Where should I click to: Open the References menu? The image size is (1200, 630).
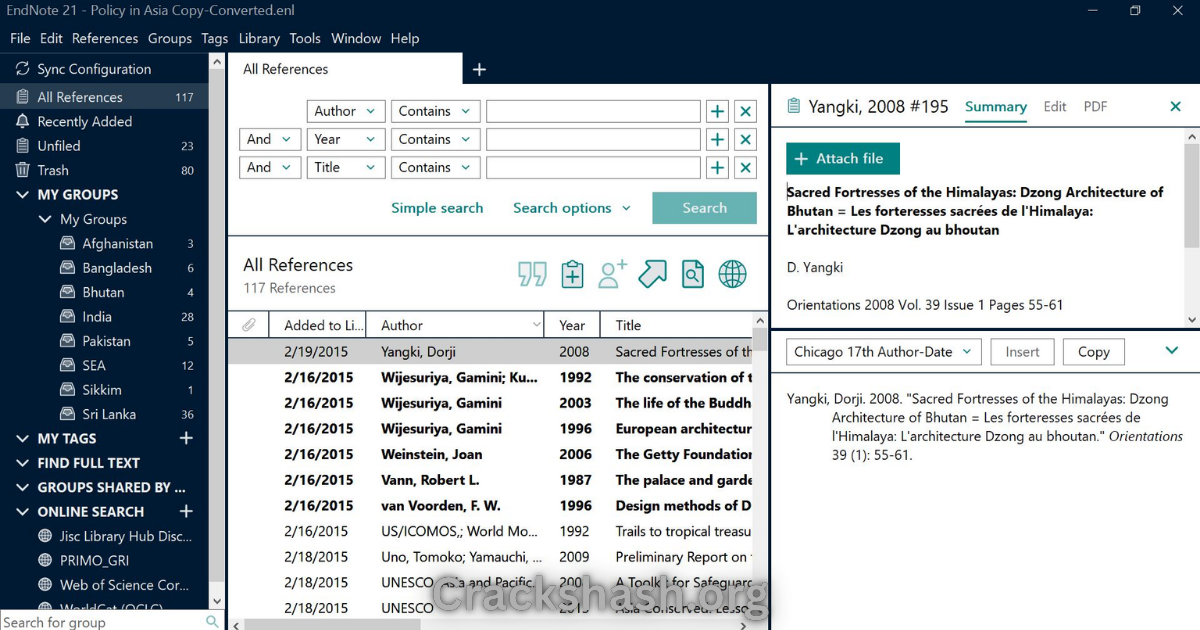(x=105, y=38)
